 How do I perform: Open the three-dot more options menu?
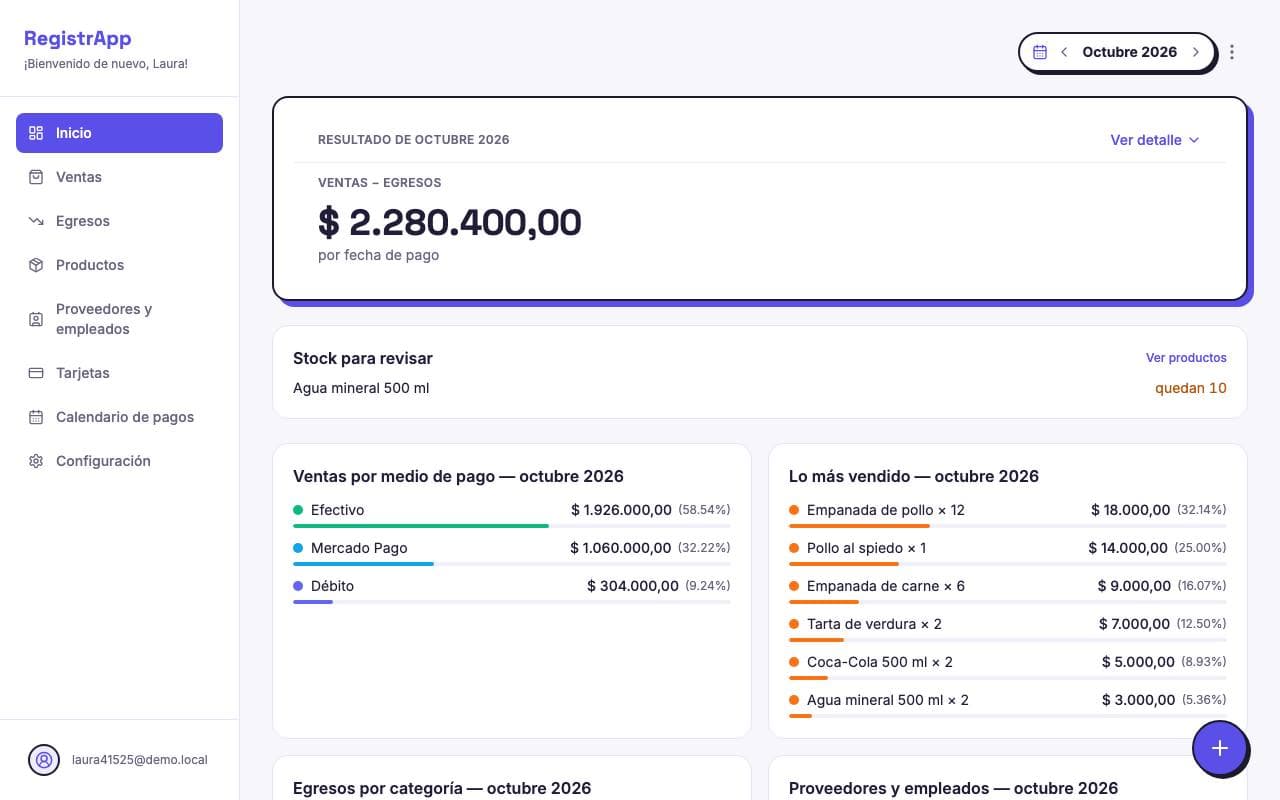[1232, 52]
